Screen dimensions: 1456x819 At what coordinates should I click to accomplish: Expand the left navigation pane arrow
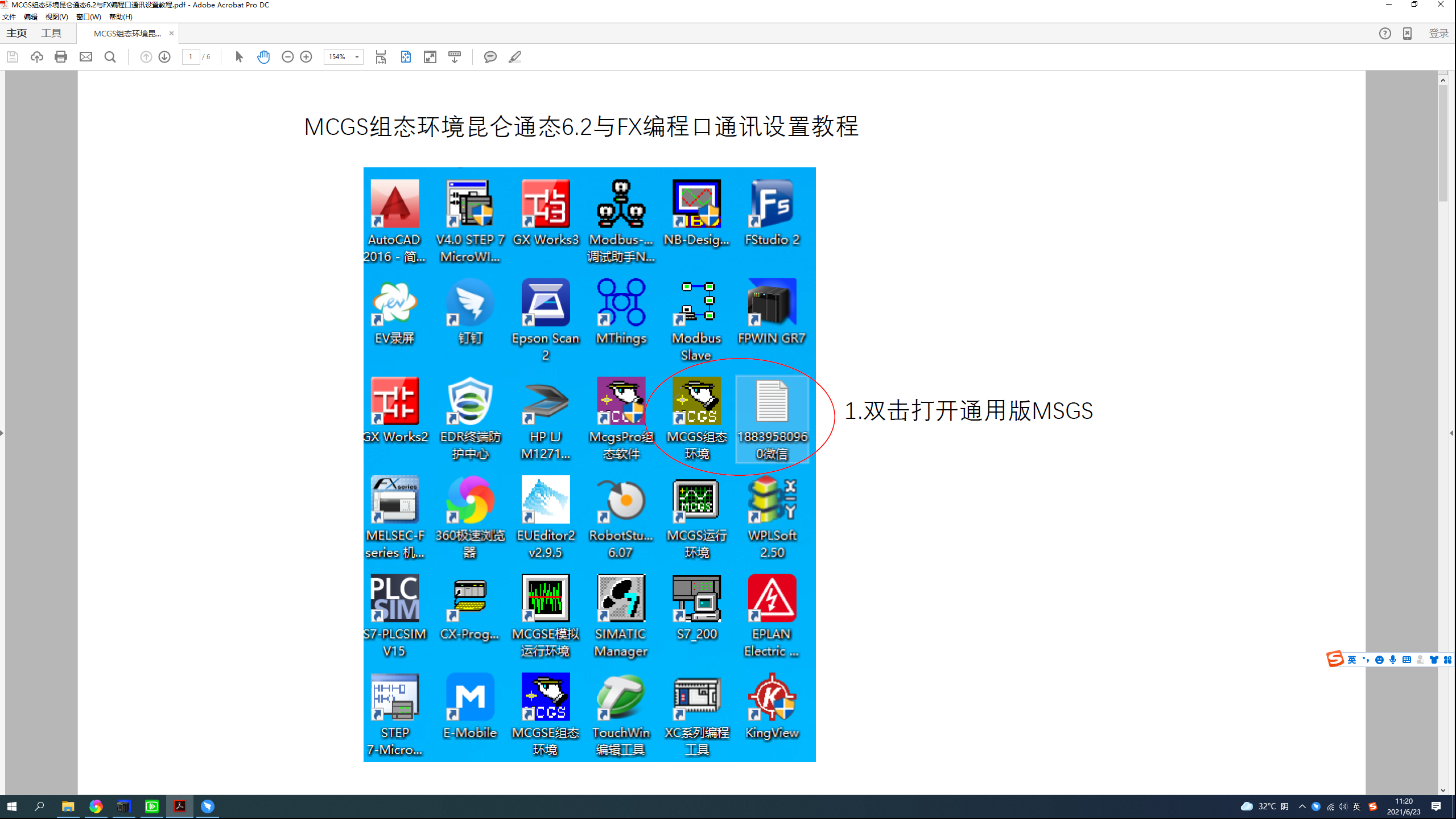pyautogui.click(x=2, y=433)
